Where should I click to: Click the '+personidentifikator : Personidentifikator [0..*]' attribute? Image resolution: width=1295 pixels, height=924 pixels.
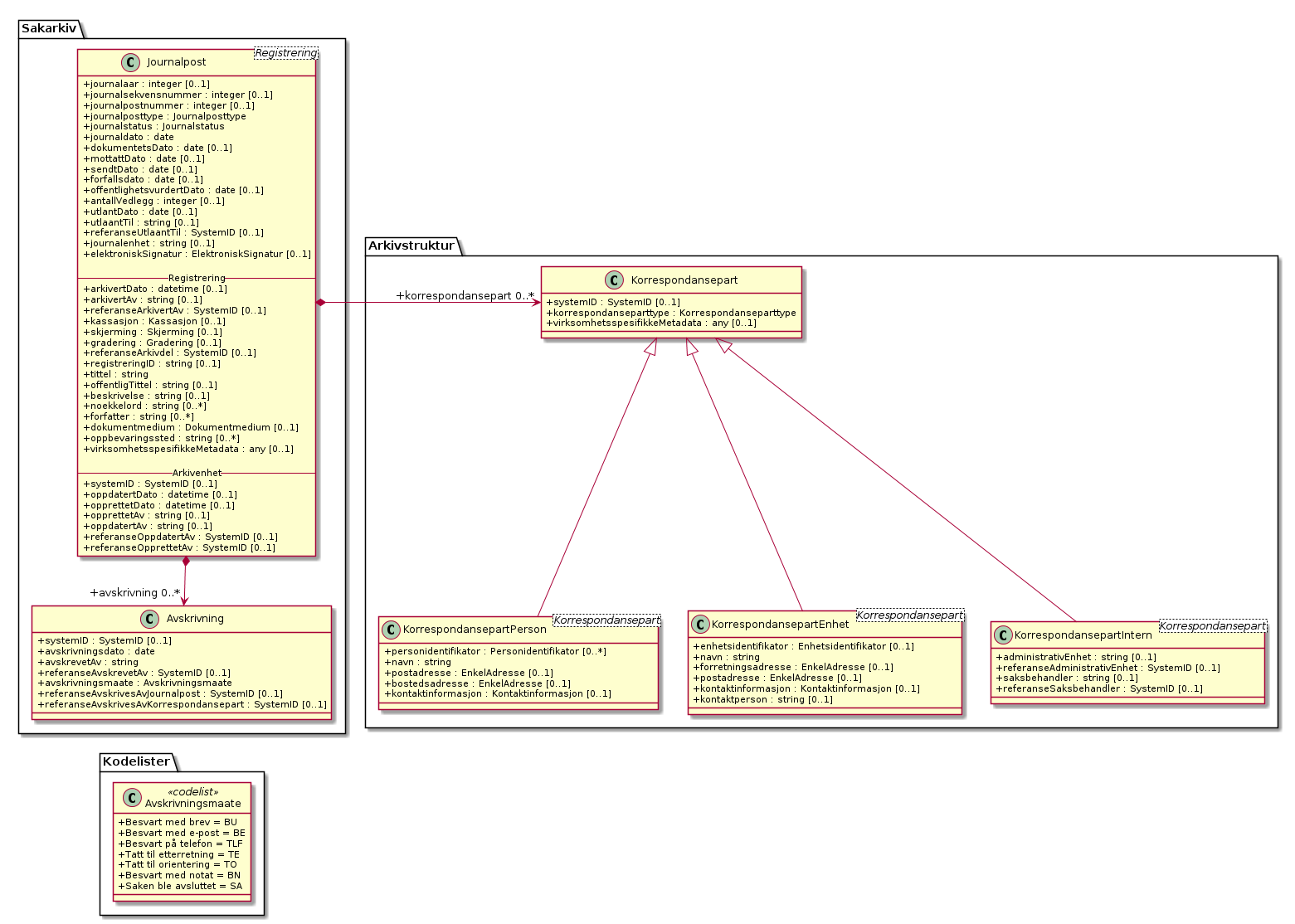[495, 652]
